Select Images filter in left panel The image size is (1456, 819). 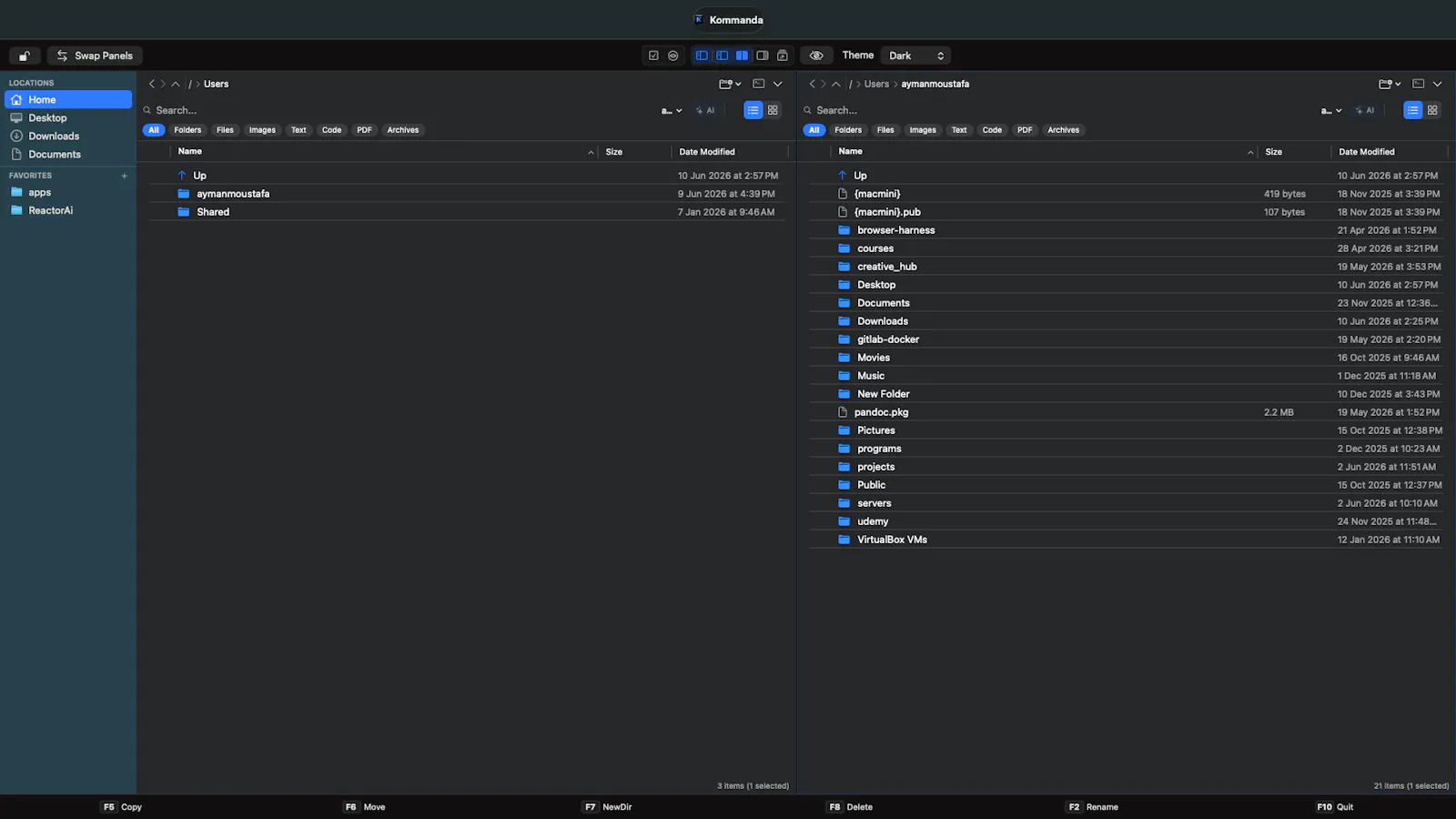[262, 130]
